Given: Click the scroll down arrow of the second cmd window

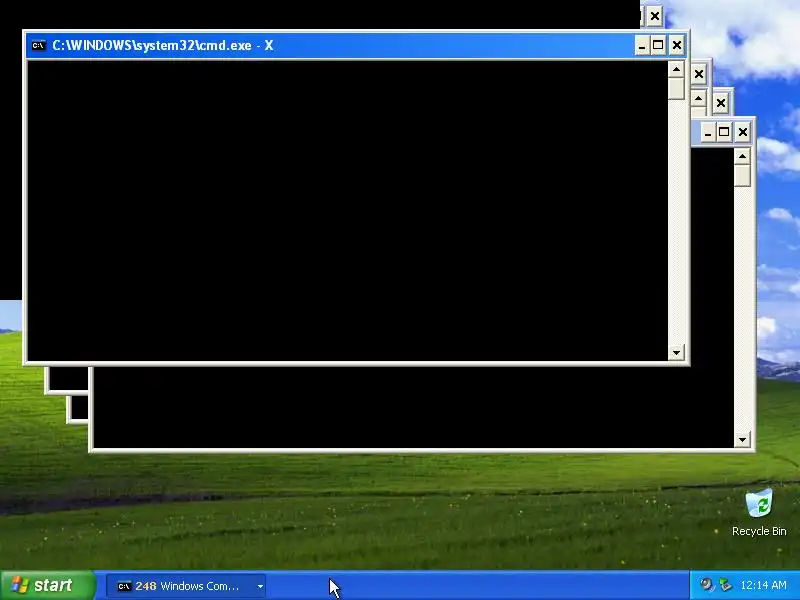Looking at the screenshot, I should [742, 439].
